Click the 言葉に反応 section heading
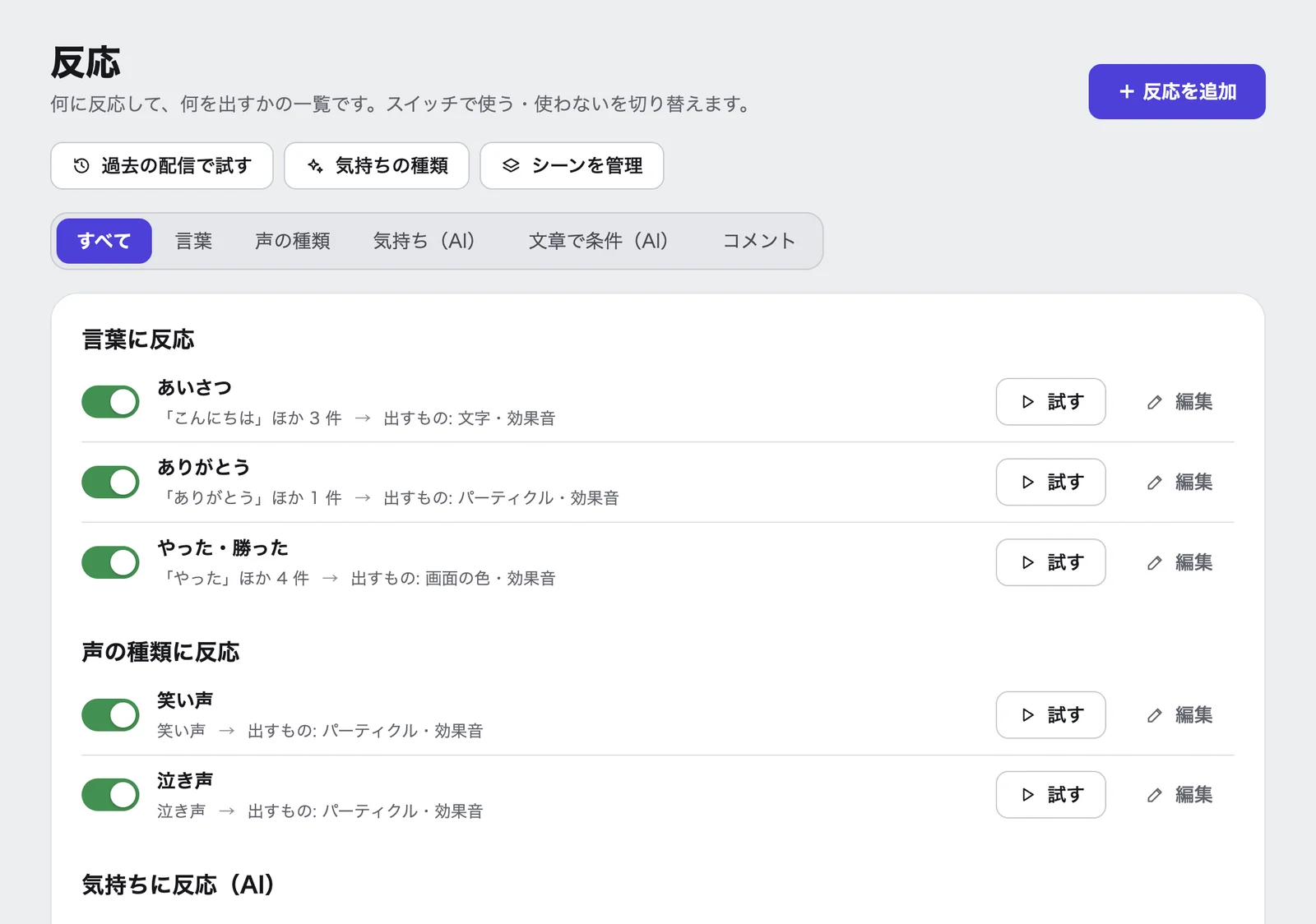The height and width of the screenshot is (924, 1316). [x=138, y=340]
